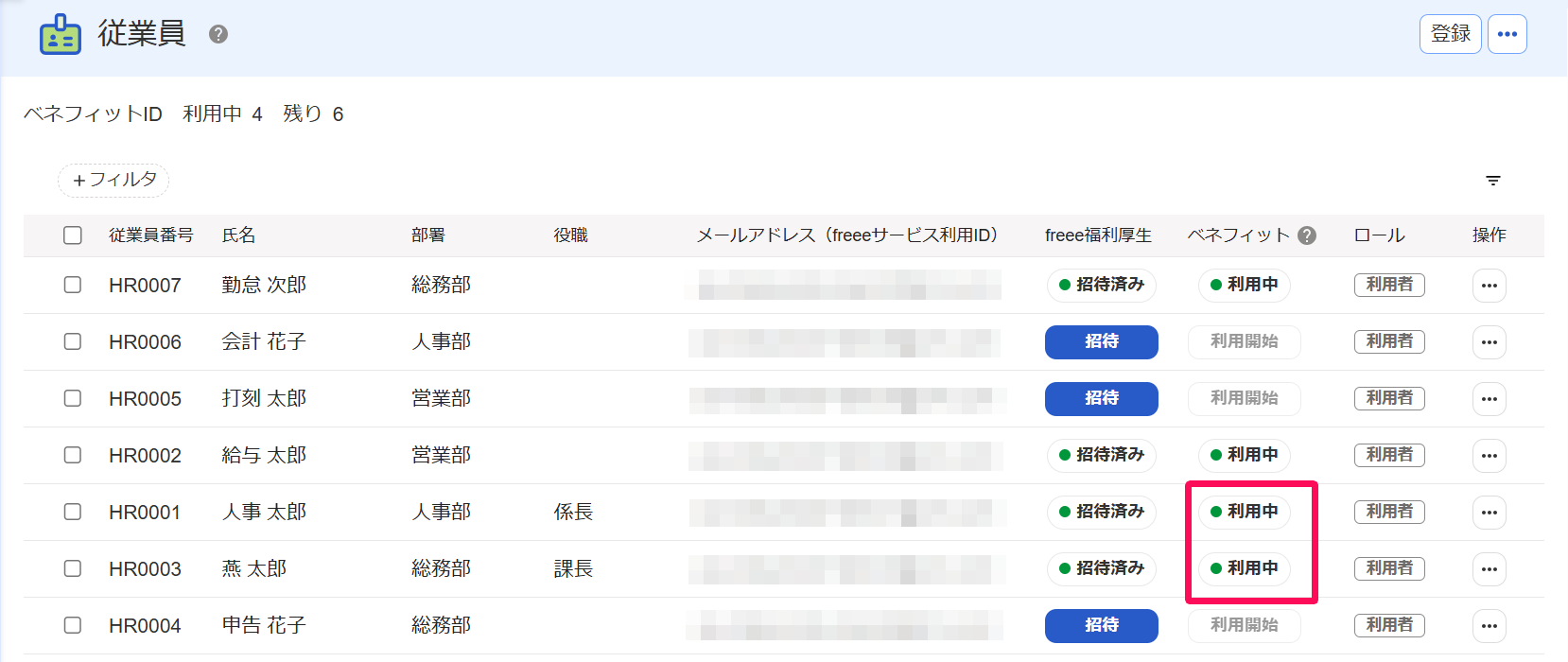Click 利用者 role tag for HR0002

(1389, 455)
